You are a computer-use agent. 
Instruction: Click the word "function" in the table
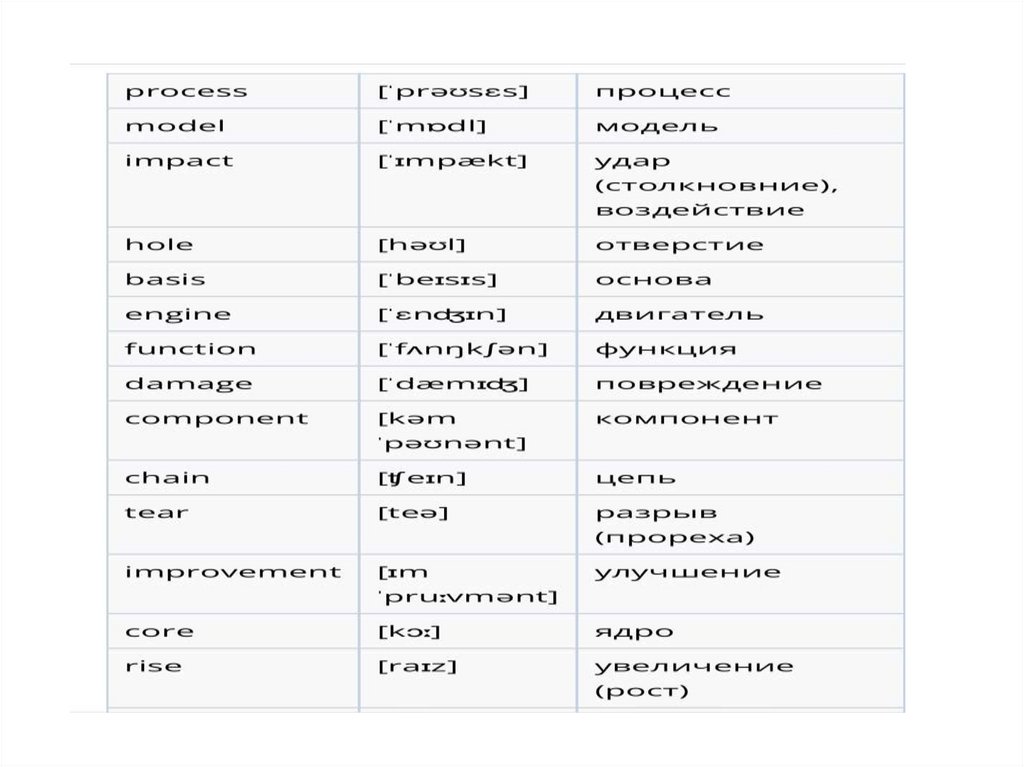[x=190, y=349]
